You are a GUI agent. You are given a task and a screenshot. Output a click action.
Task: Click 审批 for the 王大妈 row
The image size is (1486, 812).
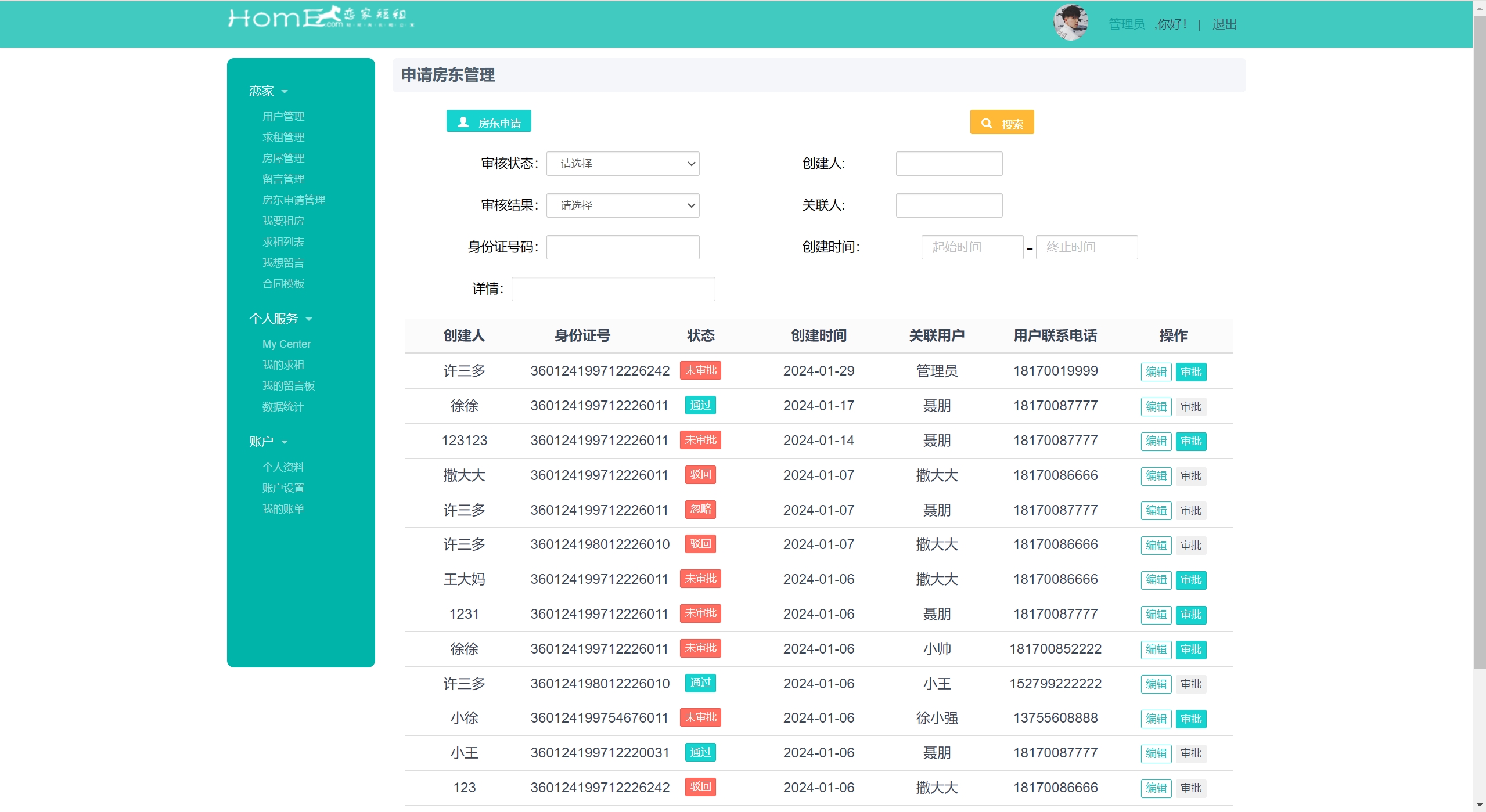coord(1190,580)
